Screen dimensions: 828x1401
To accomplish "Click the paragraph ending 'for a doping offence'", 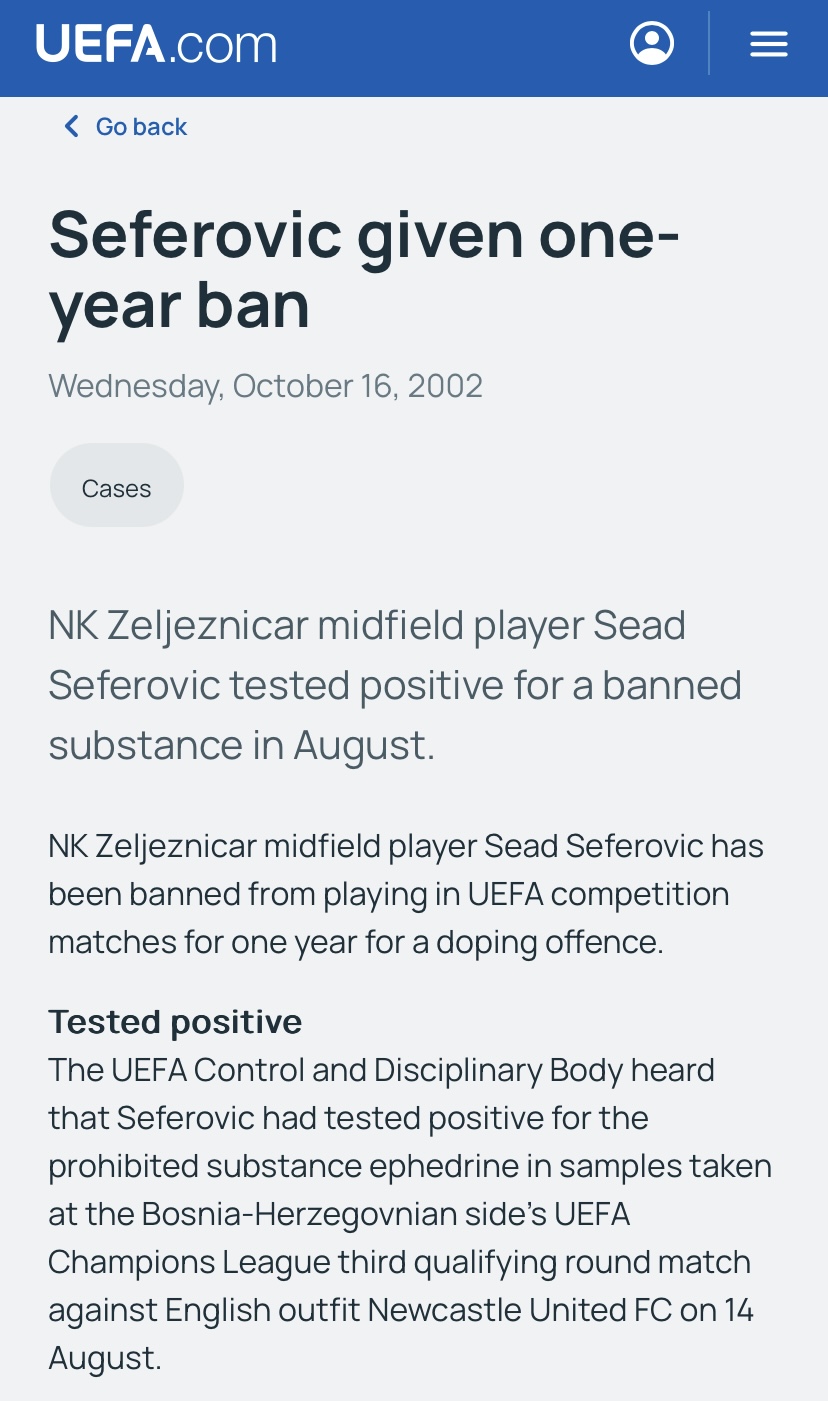I will 406,894.
